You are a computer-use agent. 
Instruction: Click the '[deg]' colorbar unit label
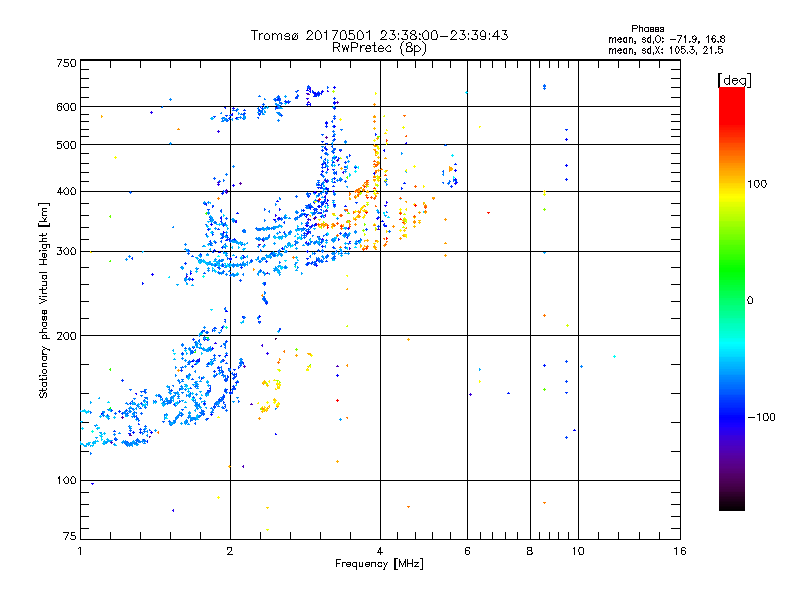(x=734, y=80)
